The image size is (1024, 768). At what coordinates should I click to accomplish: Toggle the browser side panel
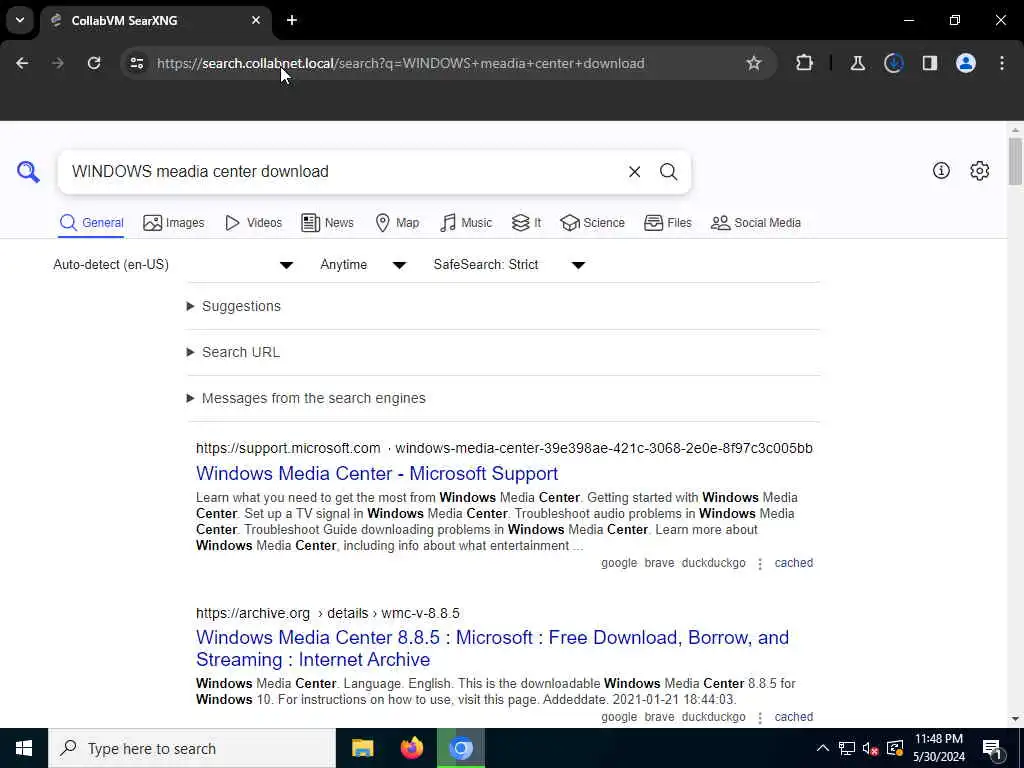[929, 63]
